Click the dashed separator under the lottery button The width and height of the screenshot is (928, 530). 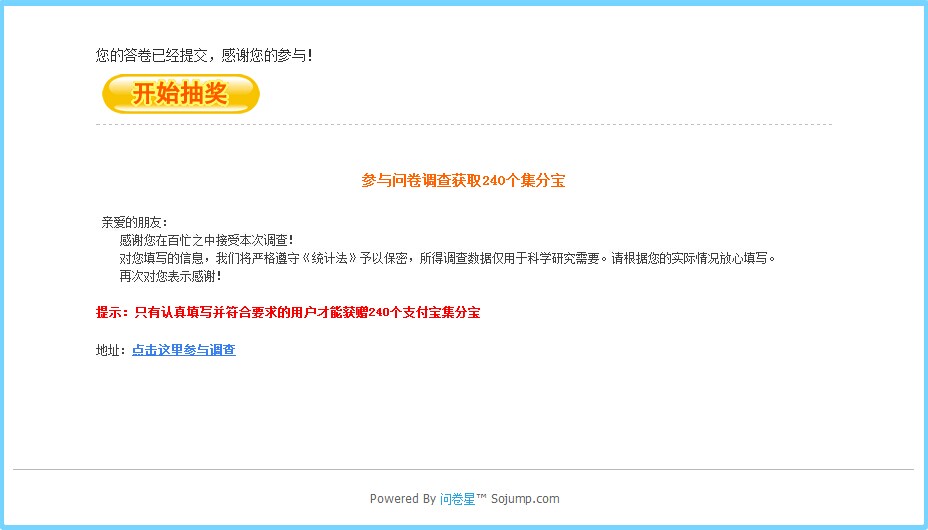coord(464,125)
